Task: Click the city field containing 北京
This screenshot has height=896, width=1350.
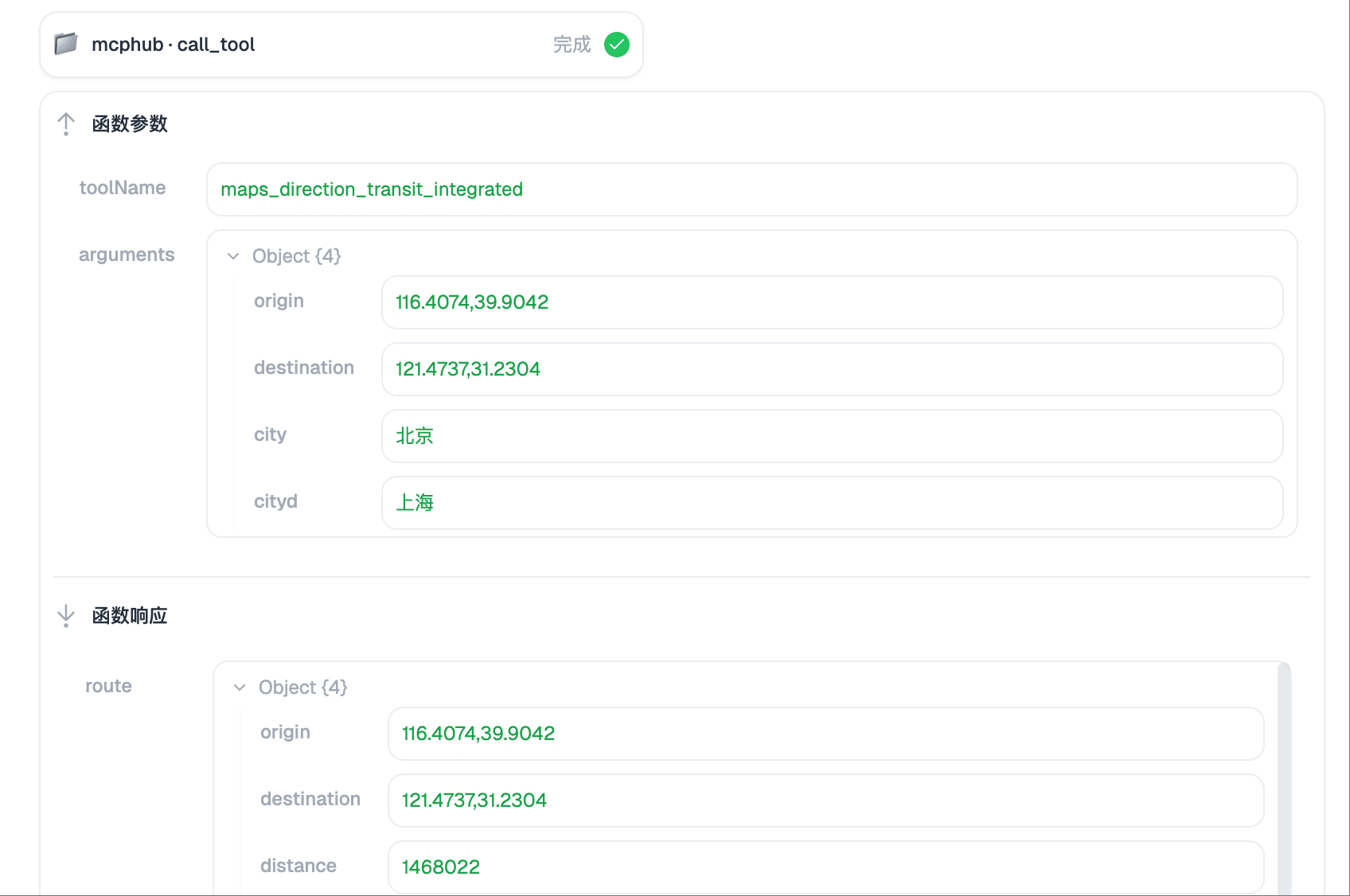Action: (832, 436)
